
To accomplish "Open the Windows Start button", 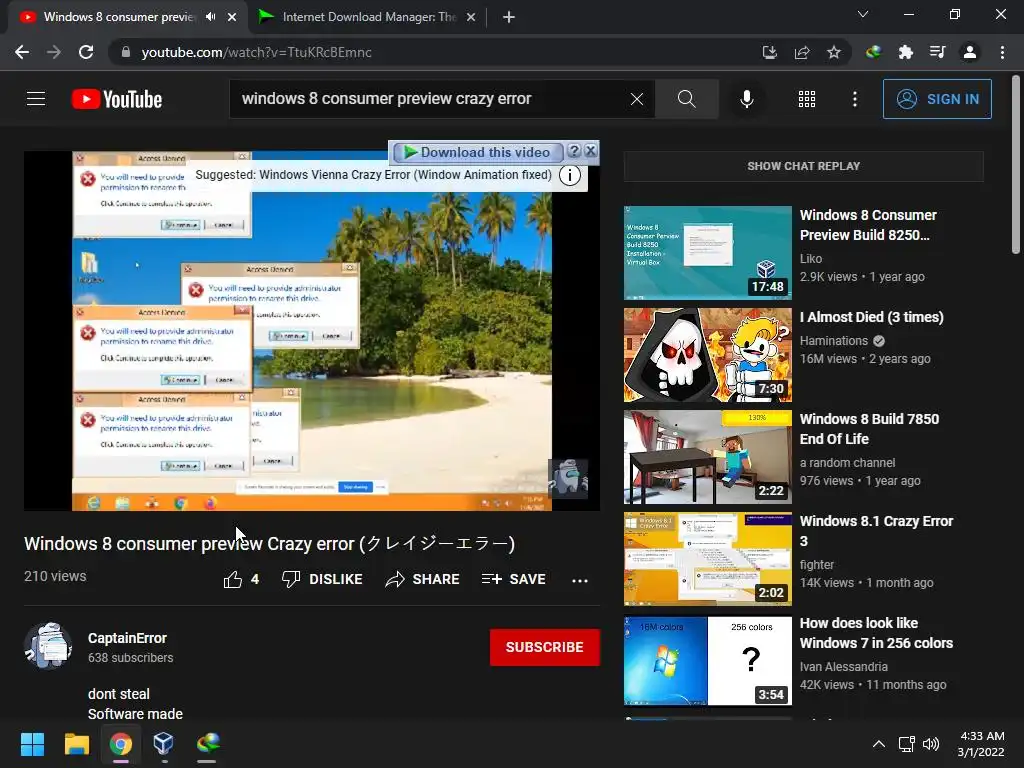I will 32,744.
